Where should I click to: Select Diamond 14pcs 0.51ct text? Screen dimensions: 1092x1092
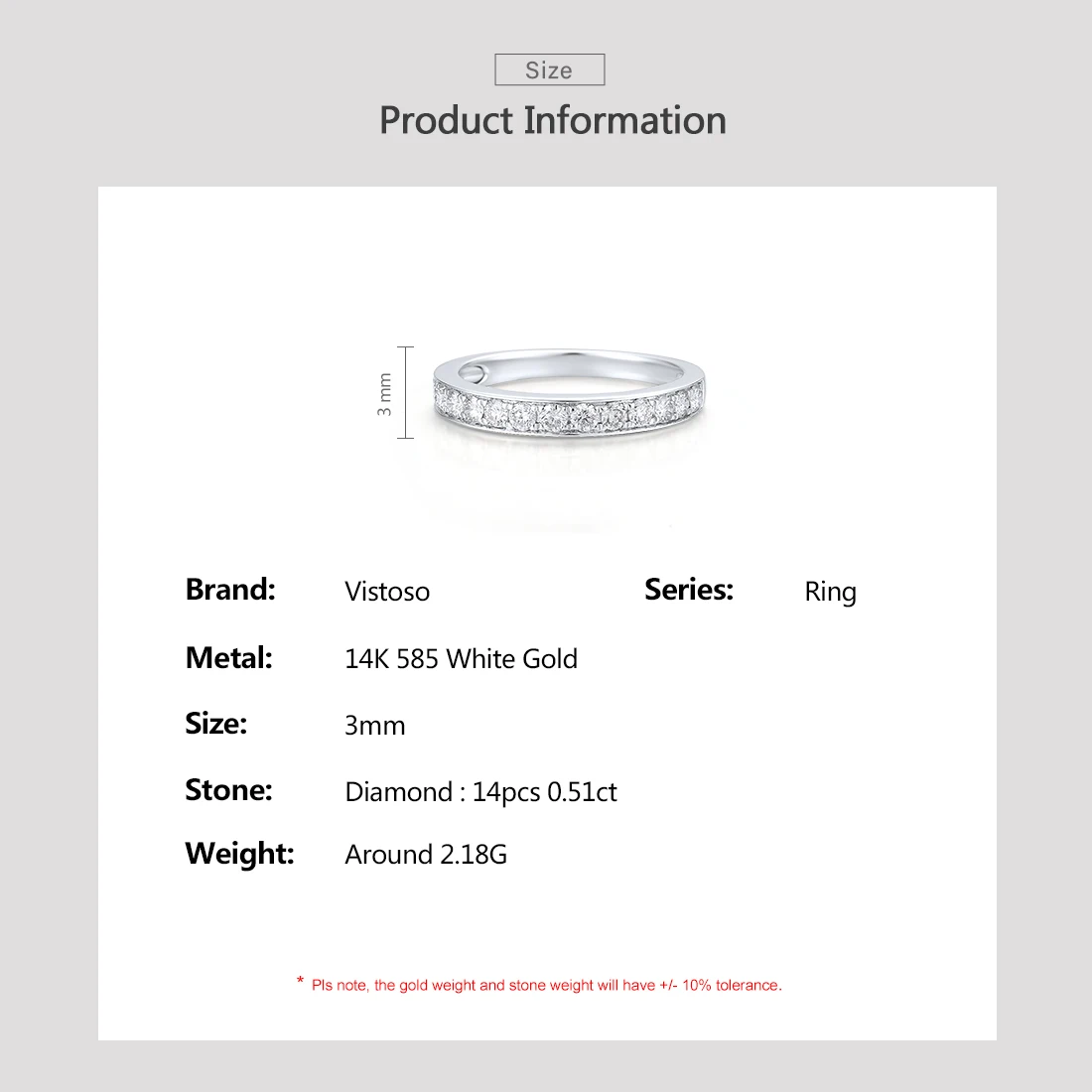point(480,792)
